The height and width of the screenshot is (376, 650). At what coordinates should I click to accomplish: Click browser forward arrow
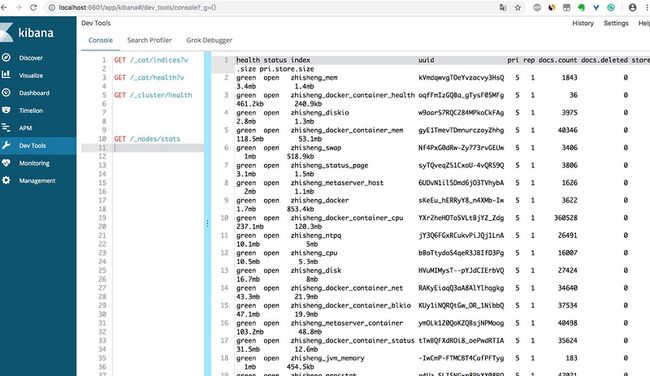point(19,7)
